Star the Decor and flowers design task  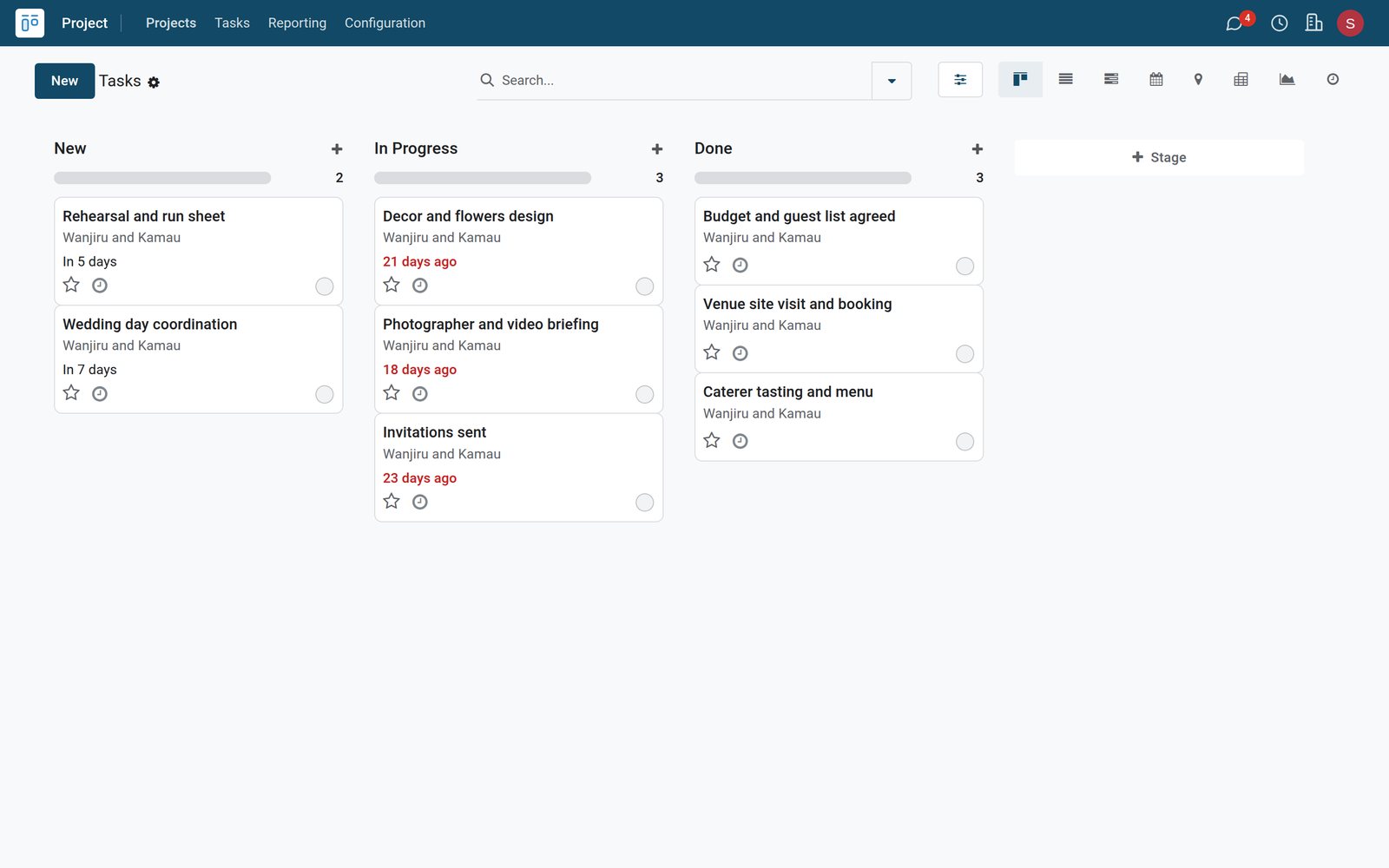point(392,285)
